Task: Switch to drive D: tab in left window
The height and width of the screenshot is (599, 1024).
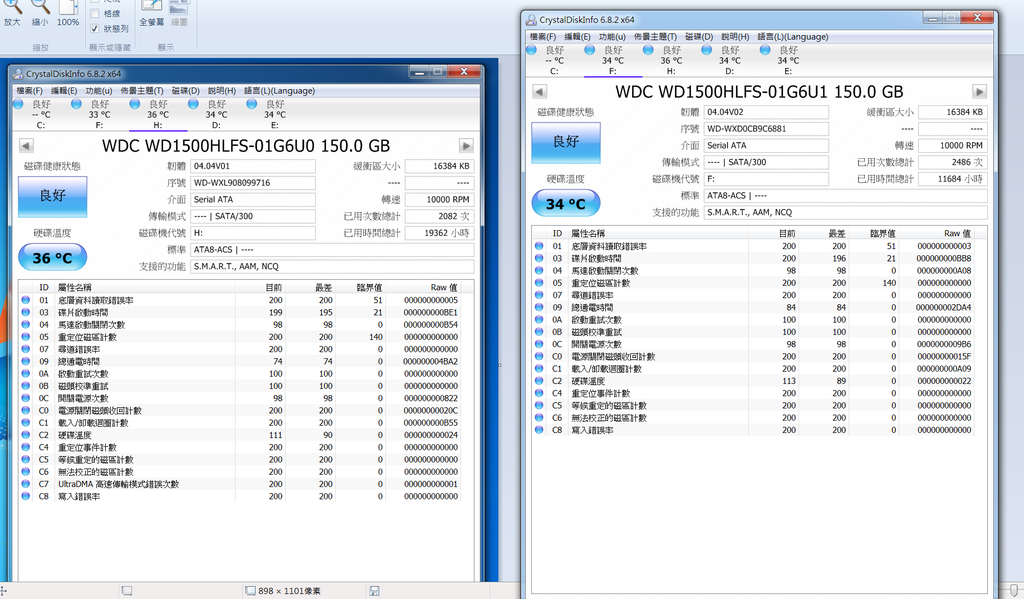Action: click(x=216, y=109)
